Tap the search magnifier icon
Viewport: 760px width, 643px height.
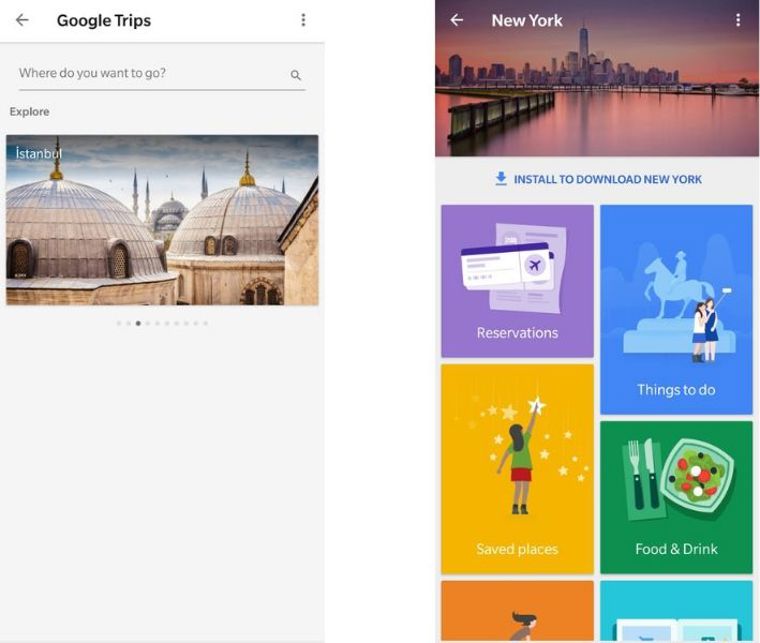[296, 75]
